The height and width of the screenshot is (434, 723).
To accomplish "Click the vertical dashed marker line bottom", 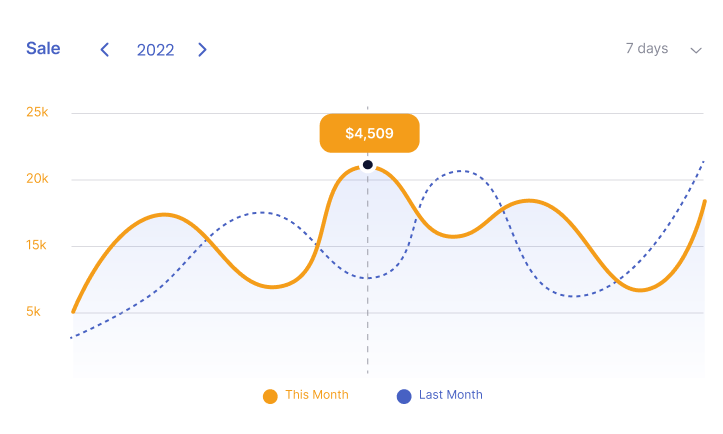I will 368,370.
